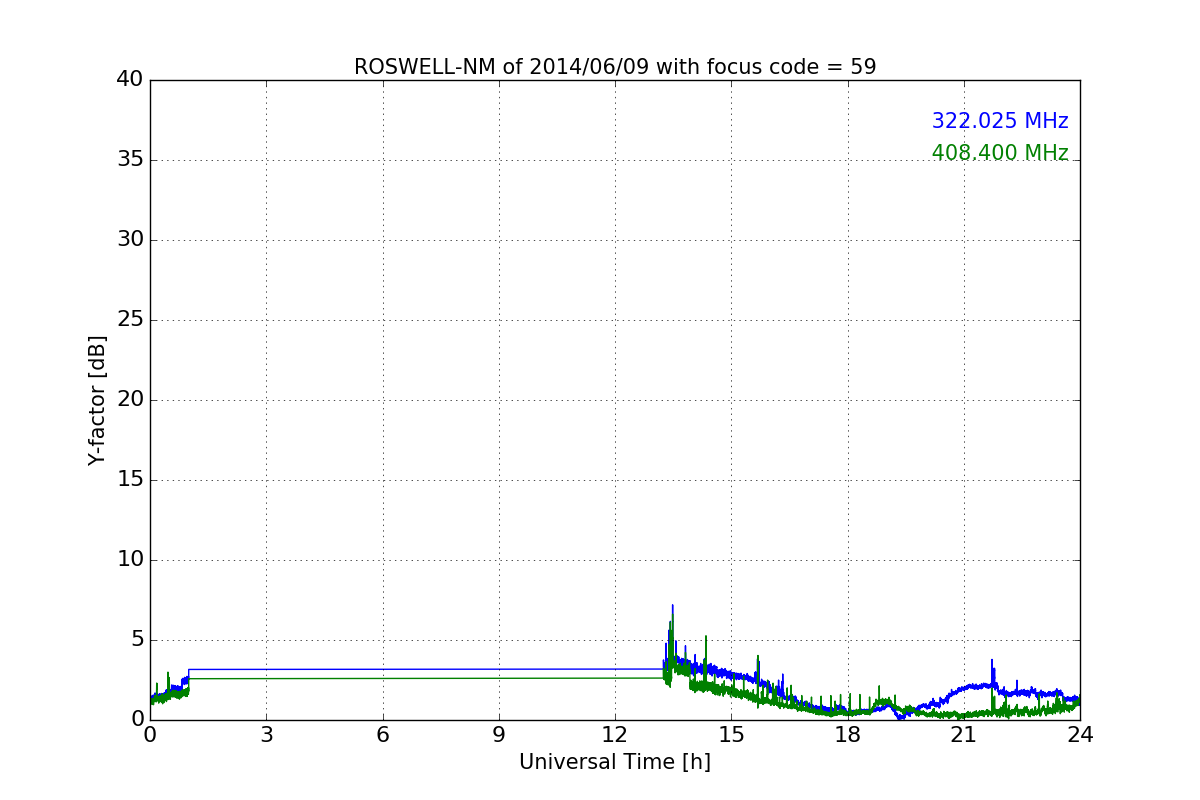Click the "Y-factor [dB]" axis label
This screenshot has width=1200, height=800.
tap(97, 400)
